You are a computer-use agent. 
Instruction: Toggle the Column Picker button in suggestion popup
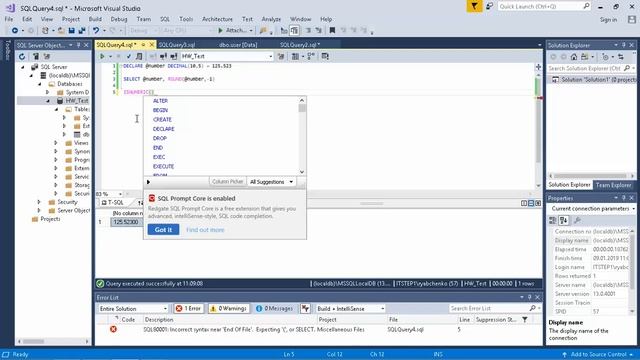pyautogui.click(x=227, y=182)
